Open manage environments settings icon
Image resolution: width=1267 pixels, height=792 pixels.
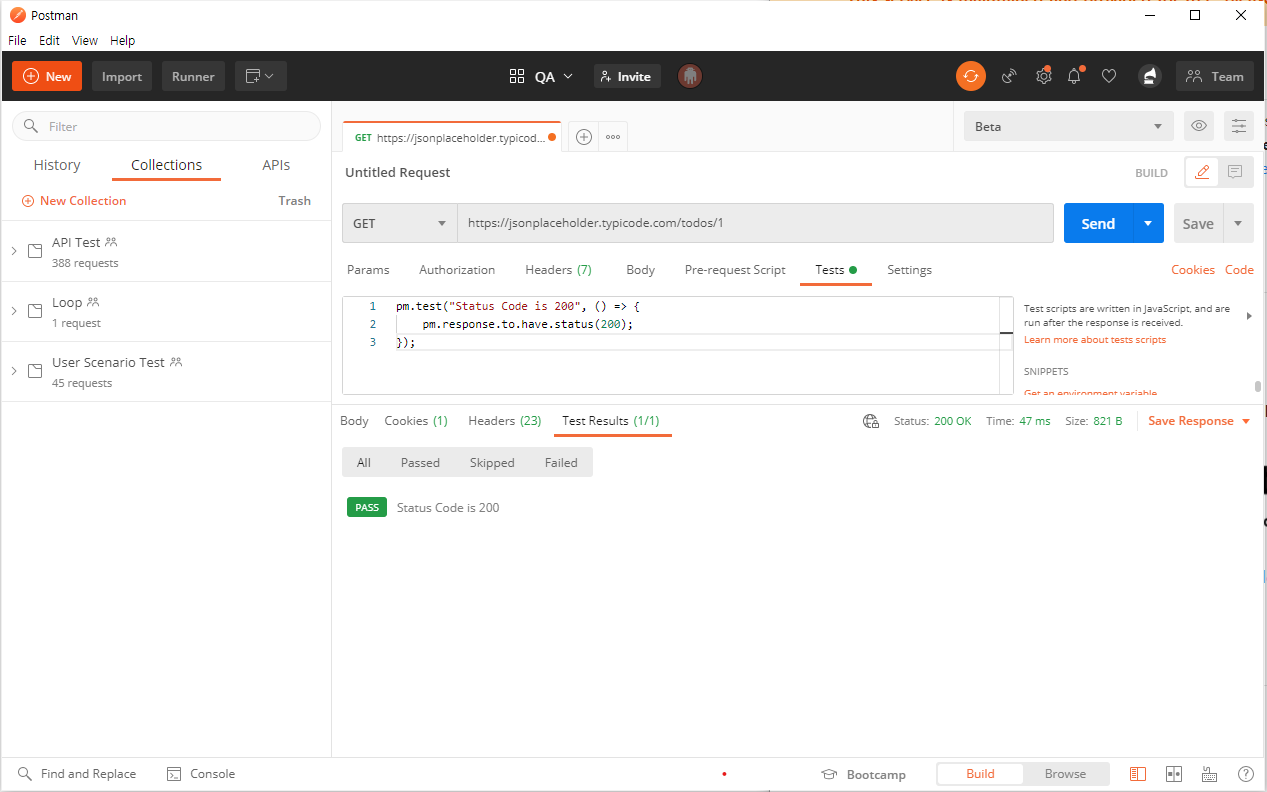tap(1239, 126)
